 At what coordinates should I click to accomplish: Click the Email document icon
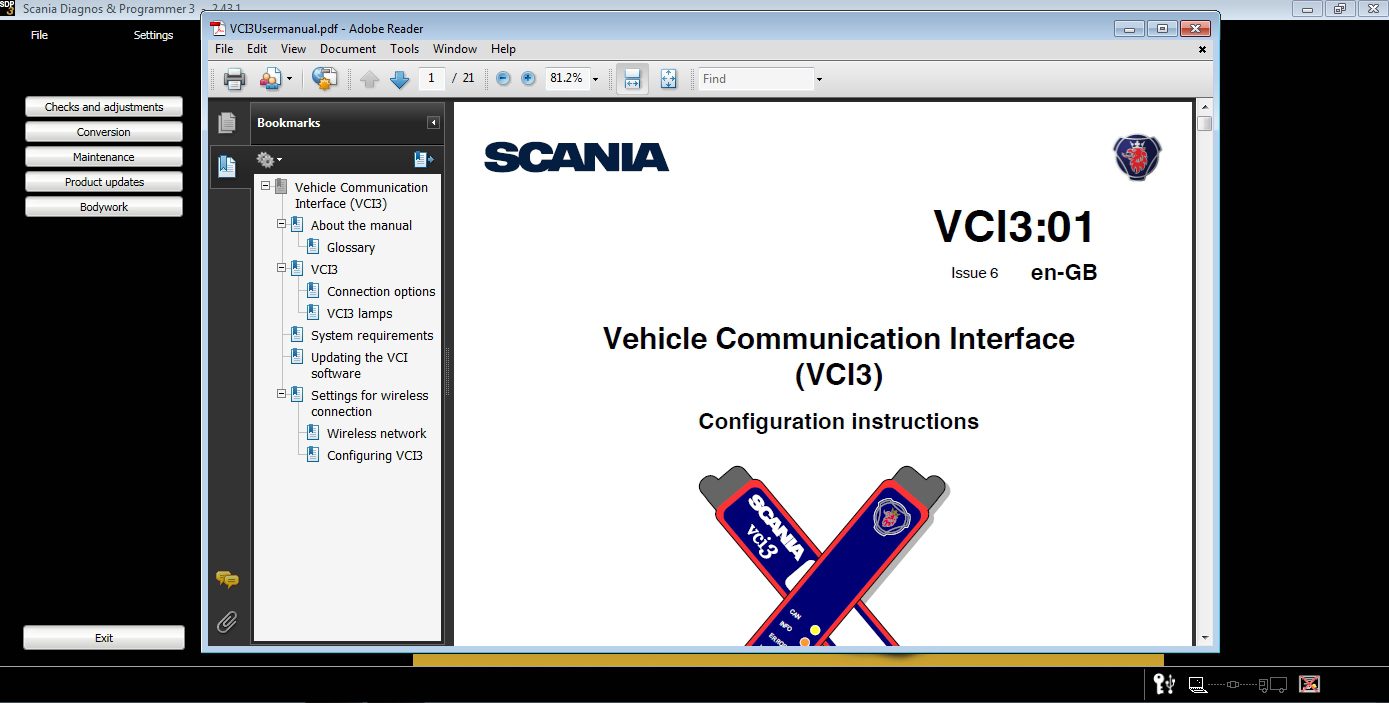(x=268, y=78)
